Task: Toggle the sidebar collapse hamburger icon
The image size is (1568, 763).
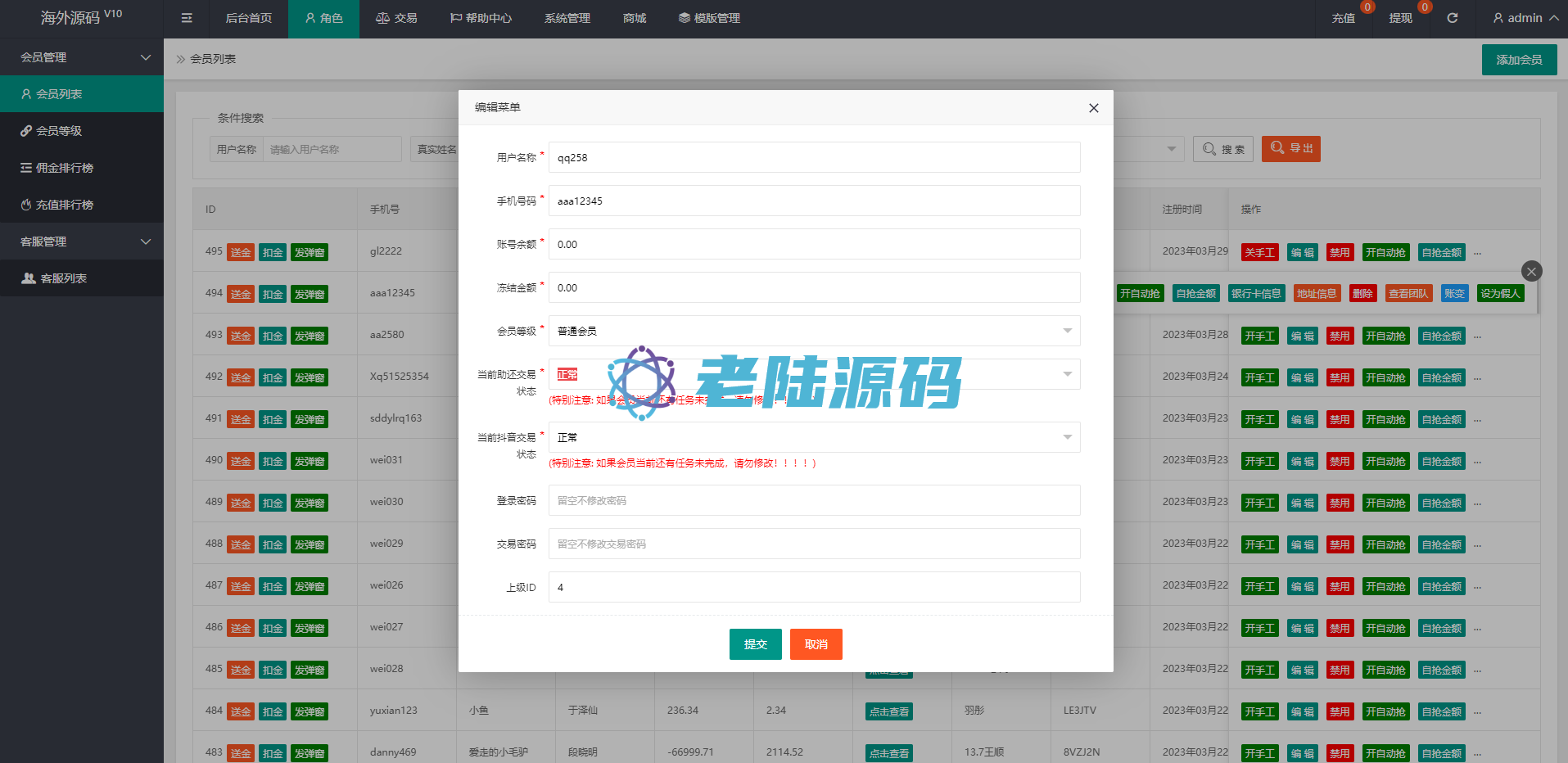Action: (x=187, y=18)
